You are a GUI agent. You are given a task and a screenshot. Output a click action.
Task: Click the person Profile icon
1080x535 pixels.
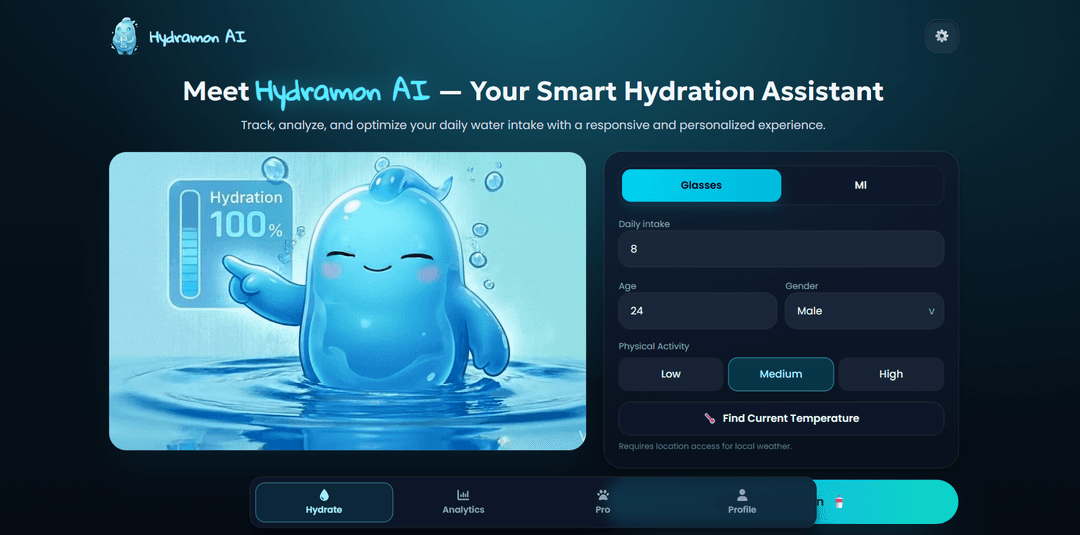coord(742,494)
